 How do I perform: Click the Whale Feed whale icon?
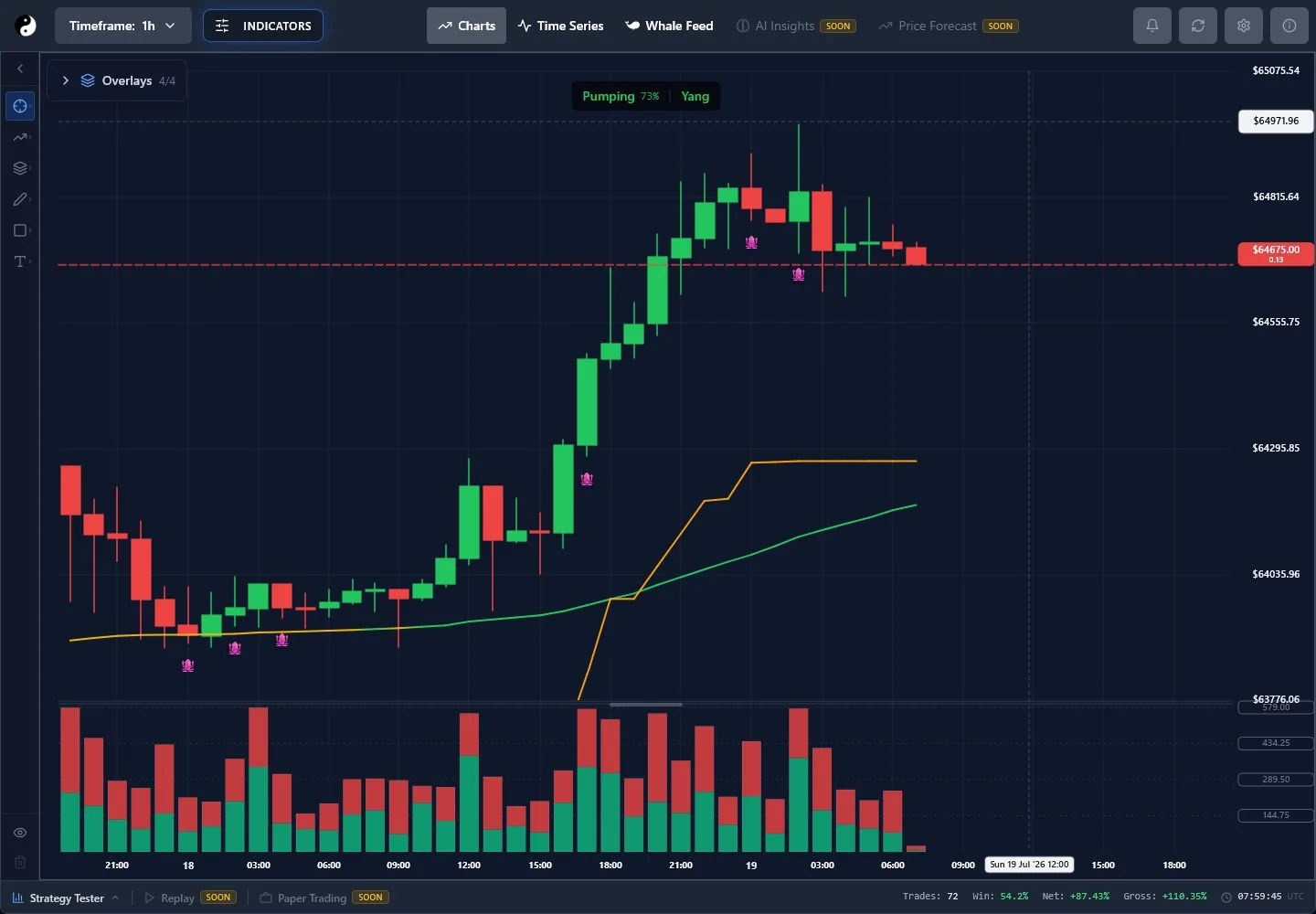pyautogui.click(x=632, y=26)
